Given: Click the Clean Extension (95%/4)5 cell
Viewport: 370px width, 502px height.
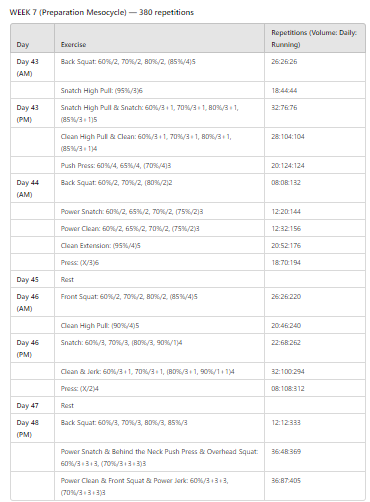Looking at the screenshot, I should click(x=160, y=245).
